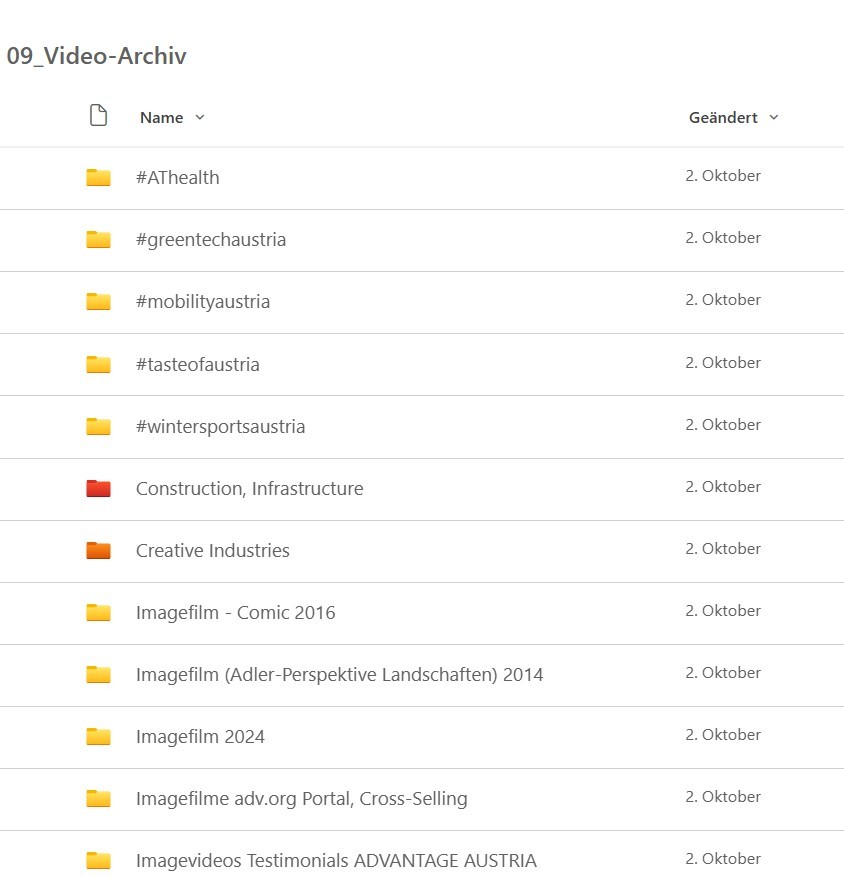
Task: Click the #wintersportsaustria folder icon
Action: (98, 427)
